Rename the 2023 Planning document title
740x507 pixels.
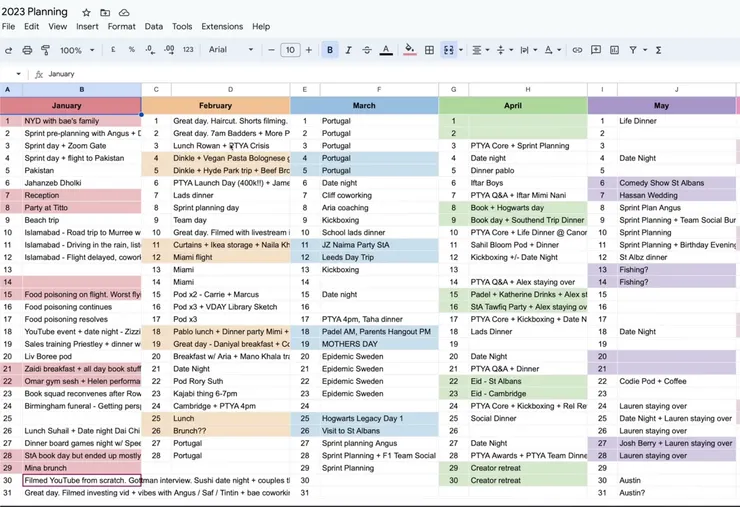click(34, 12)
